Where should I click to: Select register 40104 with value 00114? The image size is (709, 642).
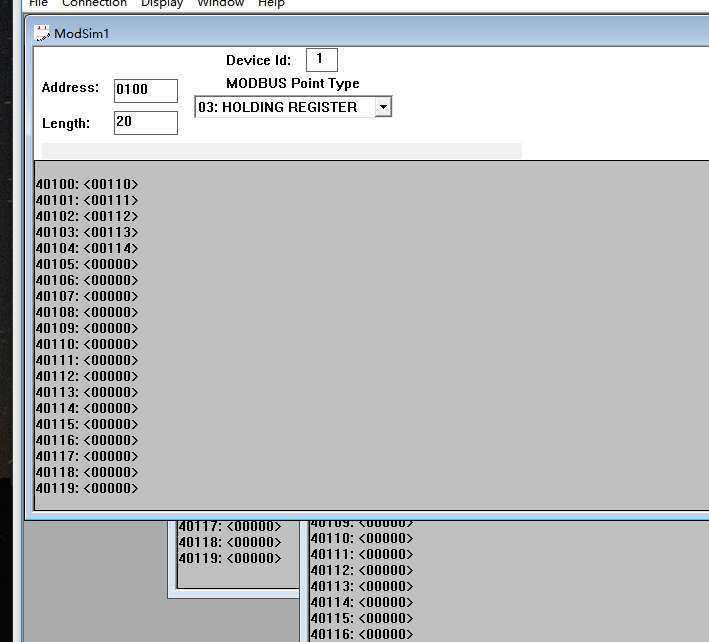(87, 248)
